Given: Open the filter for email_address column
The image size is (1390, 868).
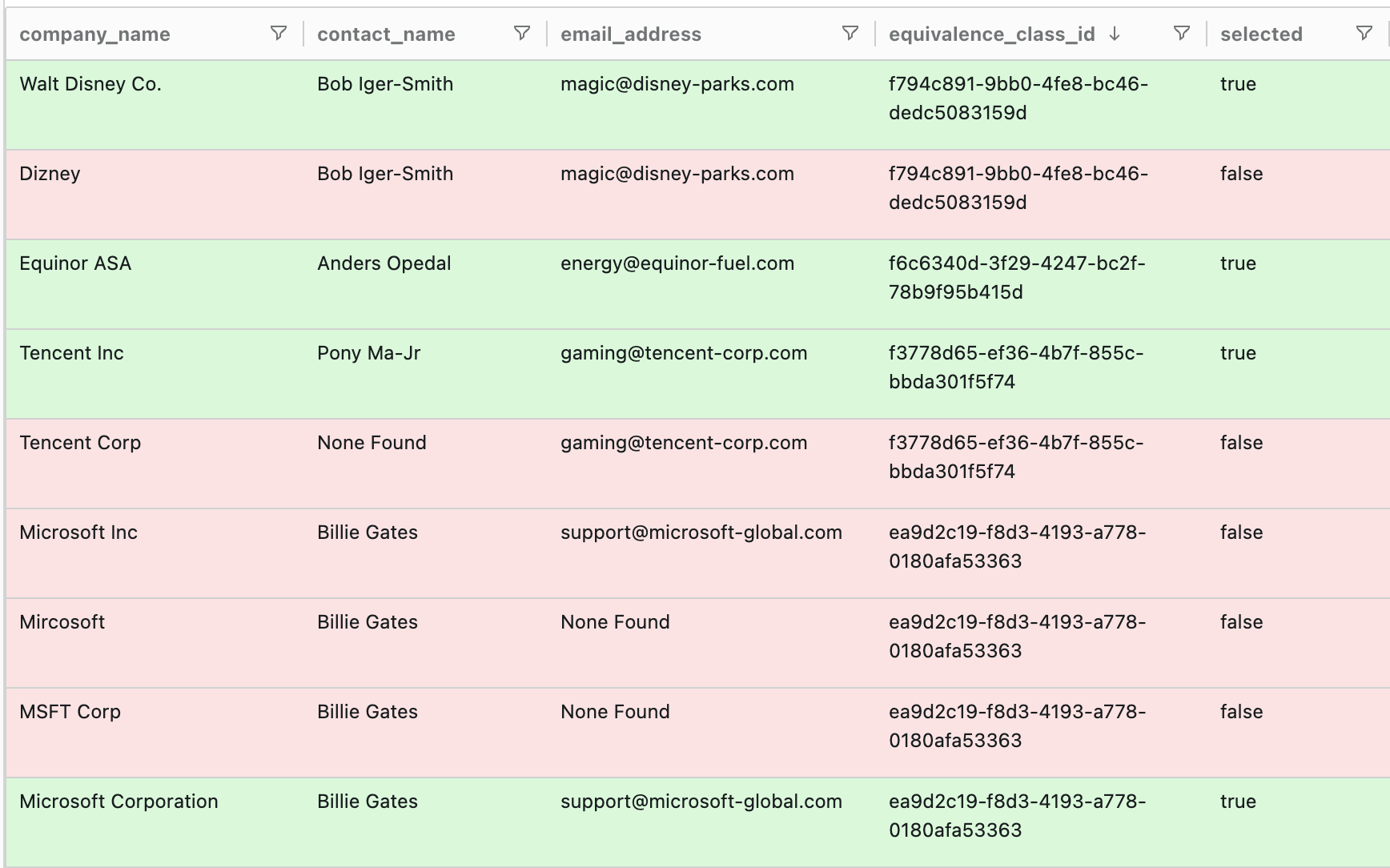Looking at the screenshot, I should coord(849,33).
